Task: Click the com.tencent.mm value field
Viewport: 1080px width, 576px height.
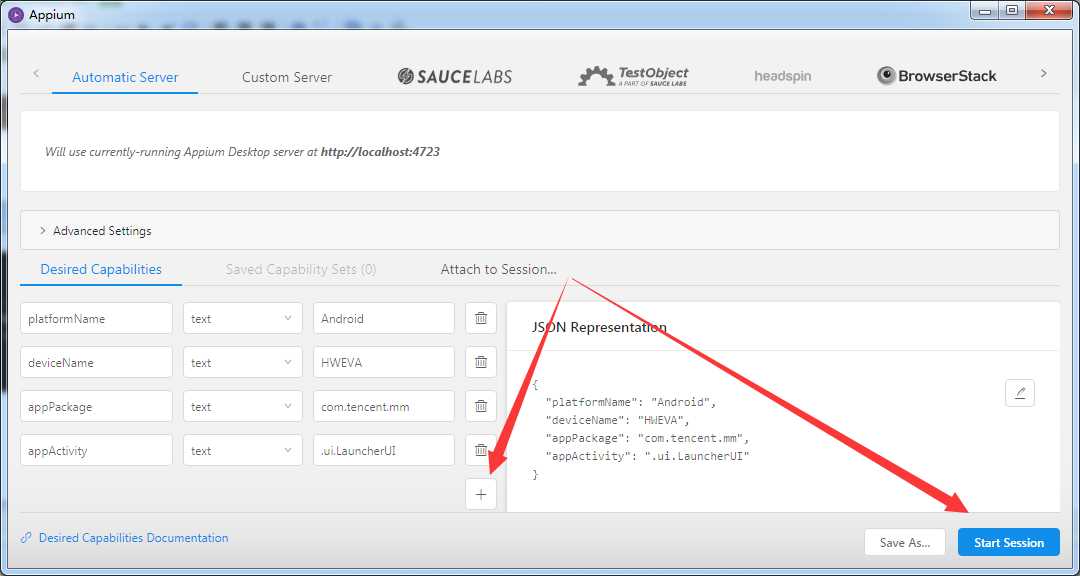Action: pos(384,407)
